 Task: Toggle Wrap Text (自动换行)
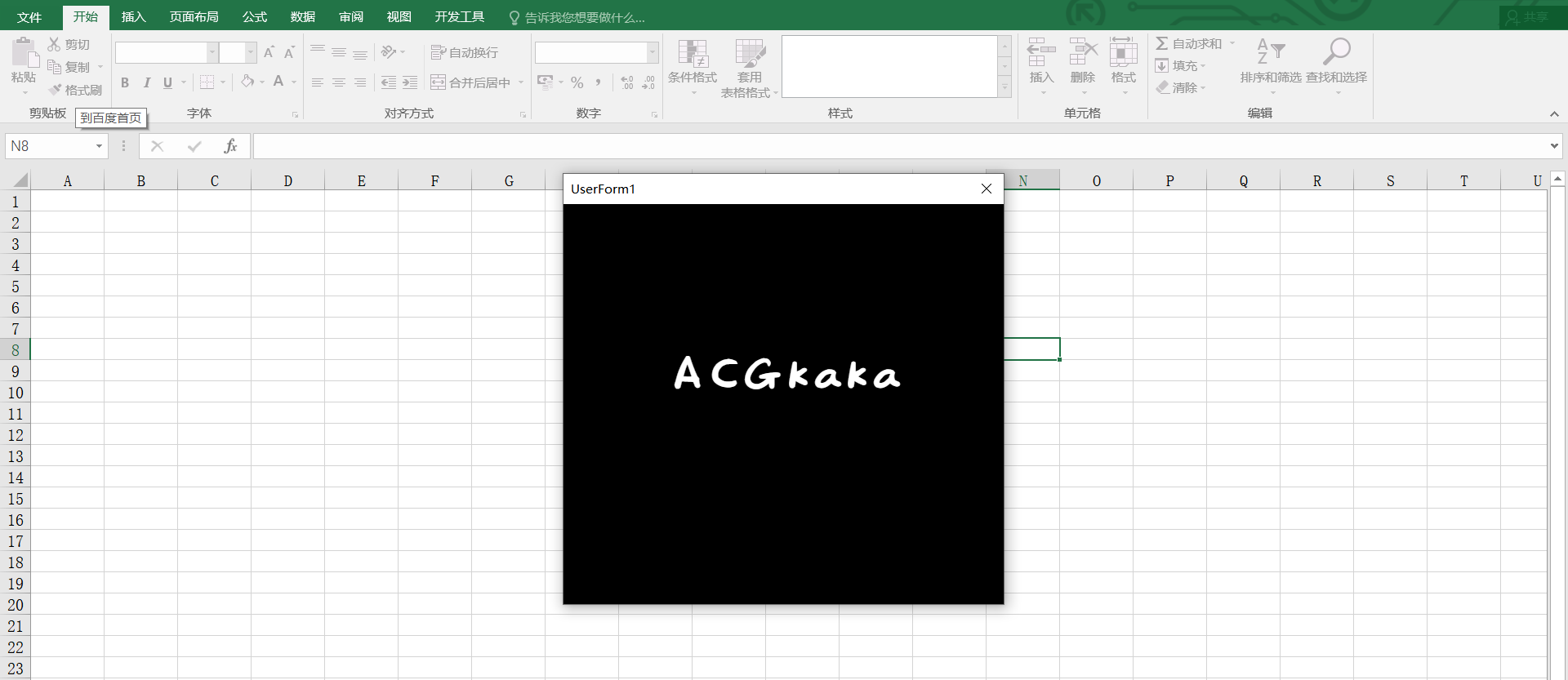(x=464, y=52)
